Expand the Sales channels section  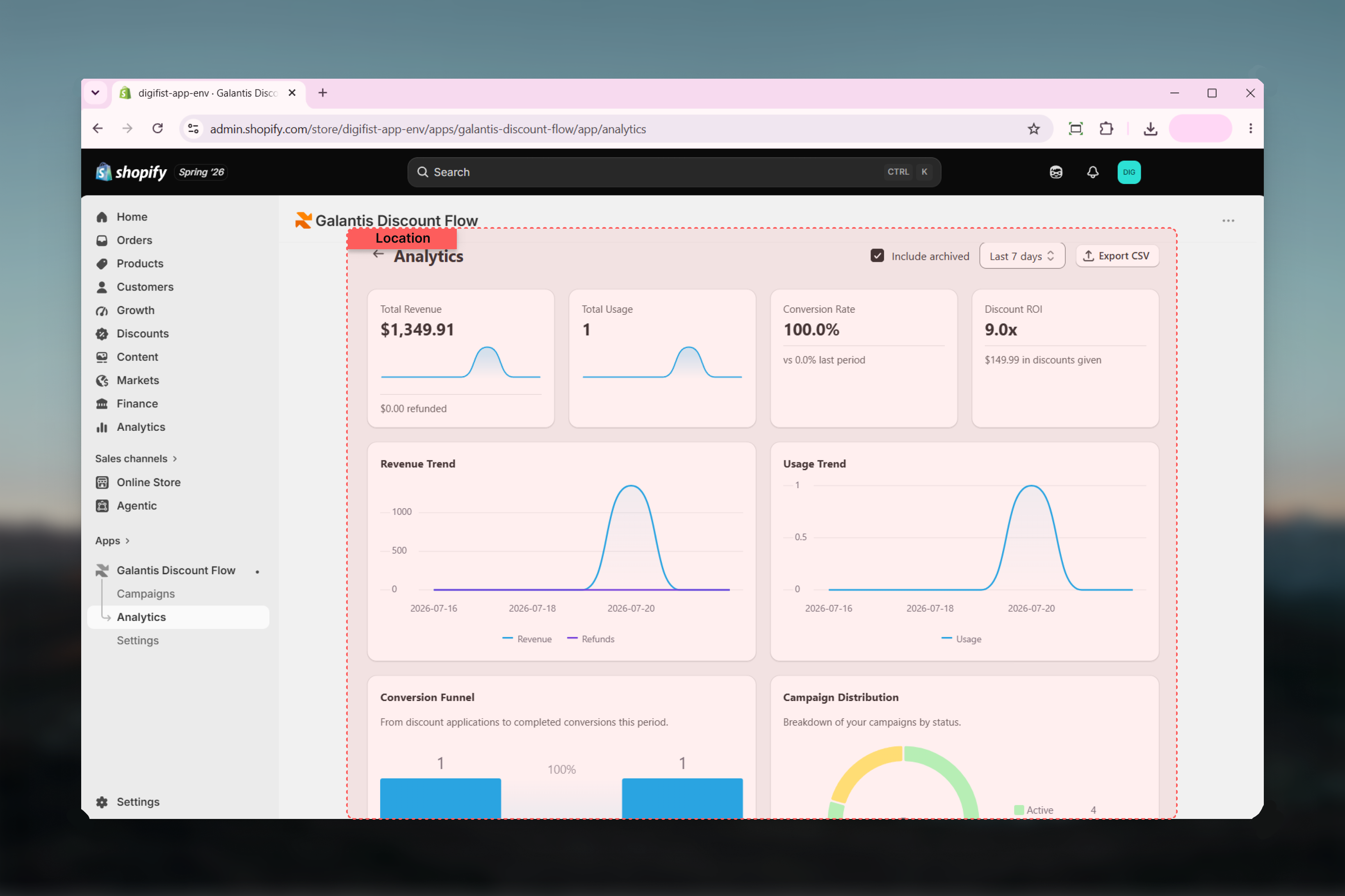tap(136, 459)
